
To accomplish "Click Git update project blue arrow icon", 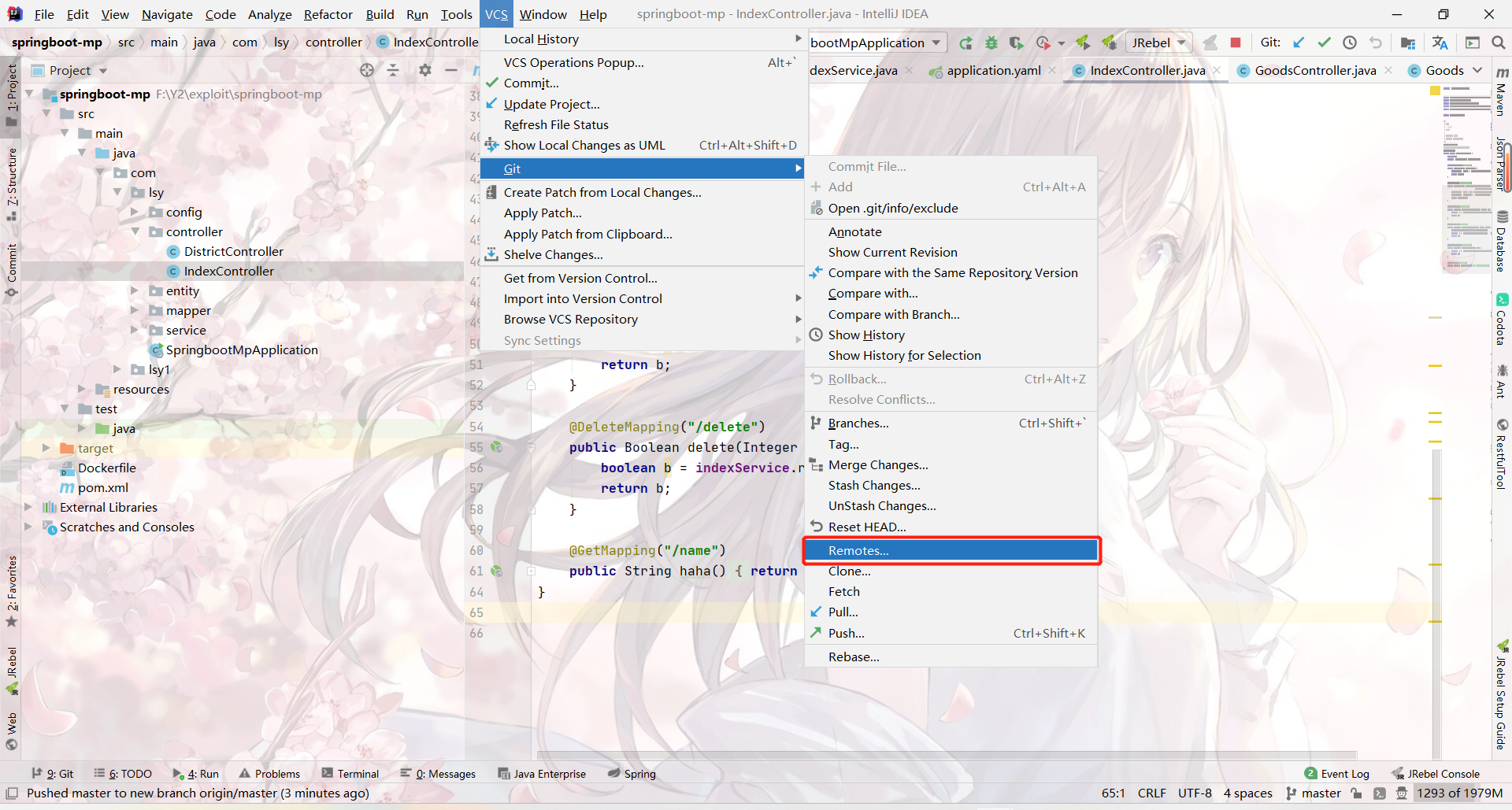I will [x=1299, y=43].
